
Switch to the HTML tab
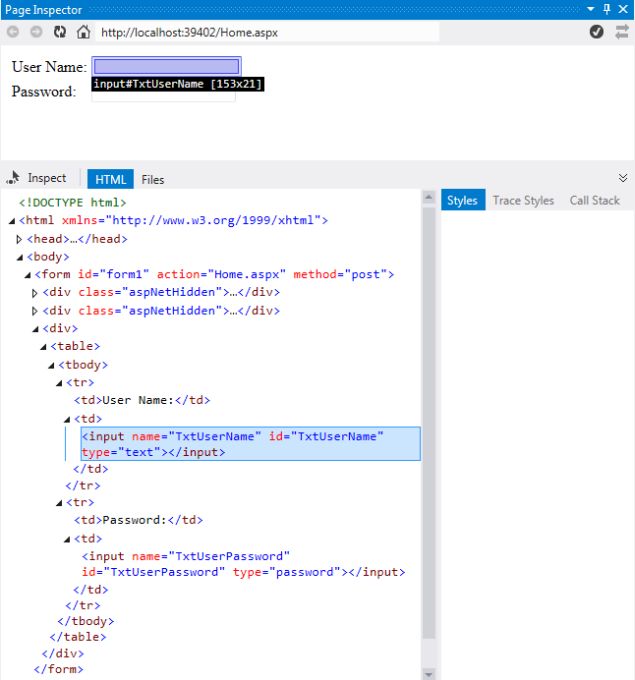pos(110,179)
